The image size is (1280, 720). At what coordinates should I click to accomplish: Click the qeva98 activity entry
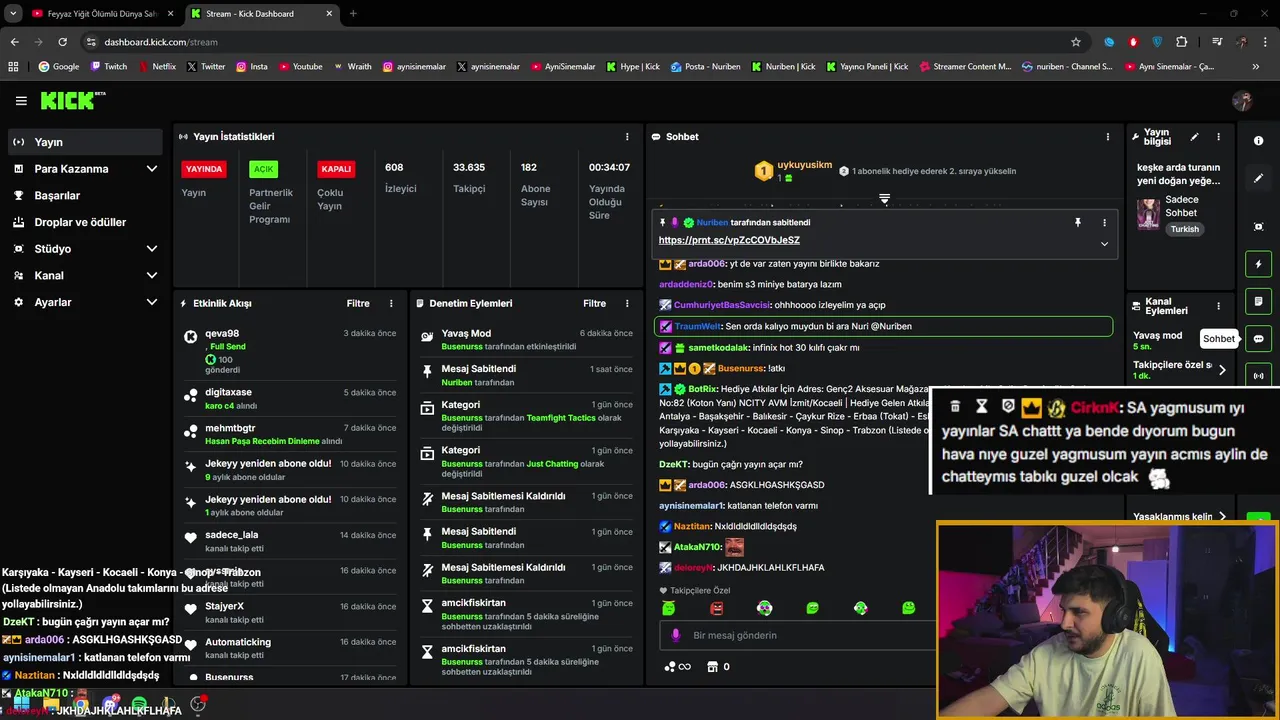point(291,351)
